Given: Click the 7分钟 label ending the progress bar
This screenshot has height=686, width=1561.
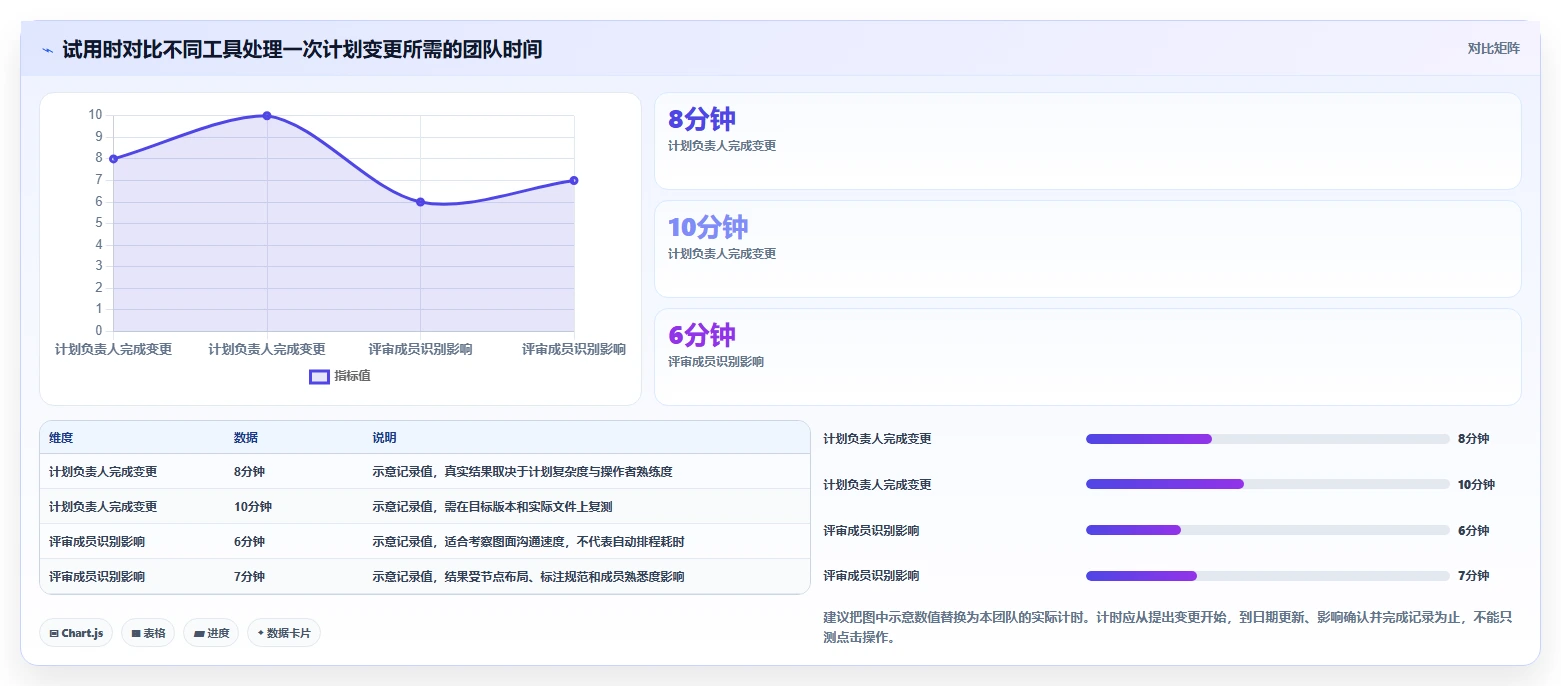Looking at the screenshot, I should coord(1473,576).
